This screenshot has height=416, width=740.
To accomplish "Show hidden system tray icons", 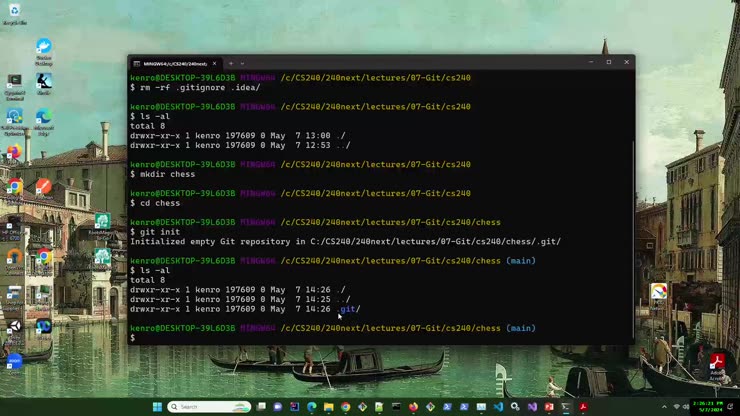I will click(x=664, y=407).
